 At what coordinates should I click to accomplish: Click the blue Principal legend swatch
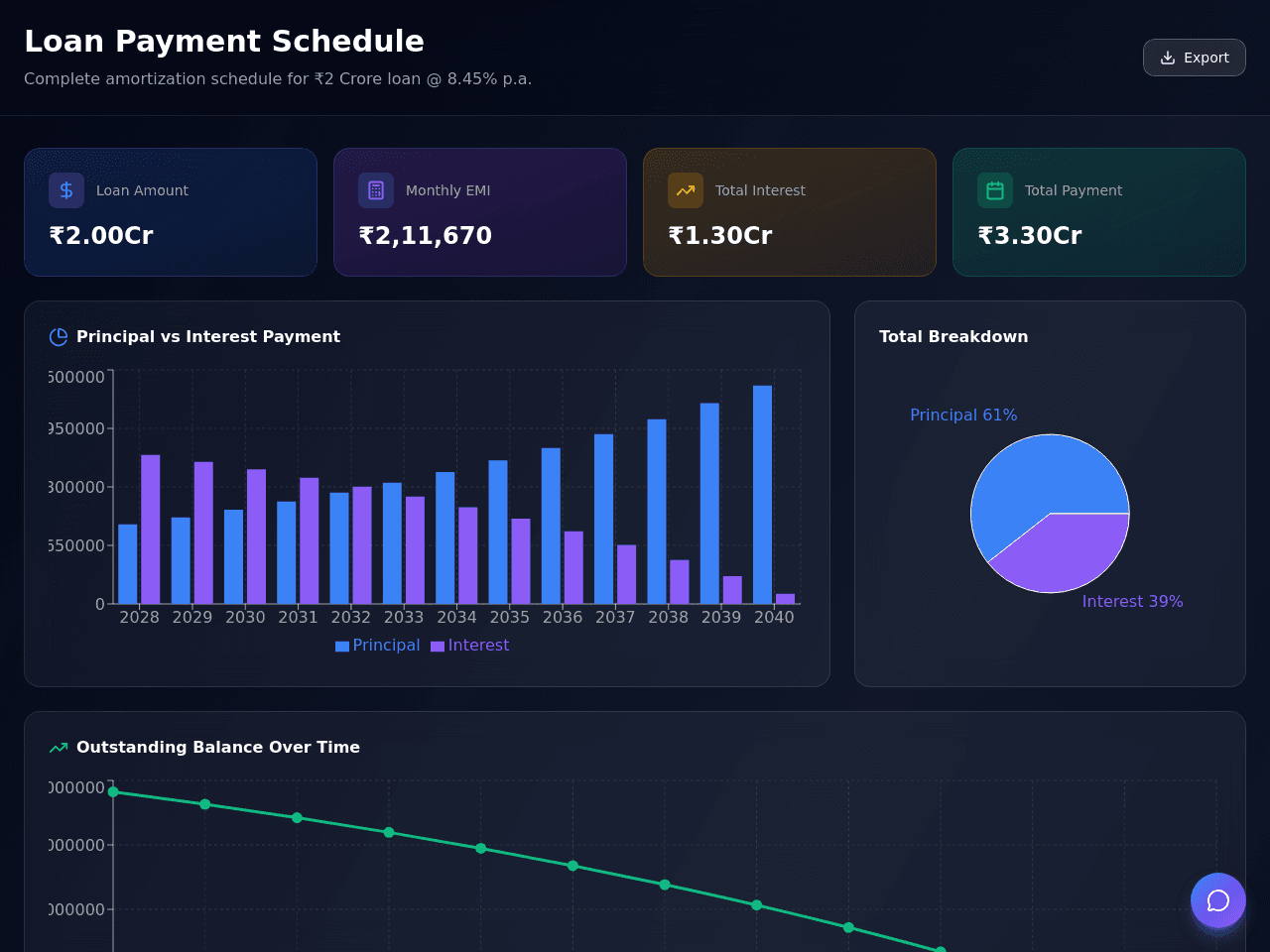pyautogui.click(x=342, y=647)
